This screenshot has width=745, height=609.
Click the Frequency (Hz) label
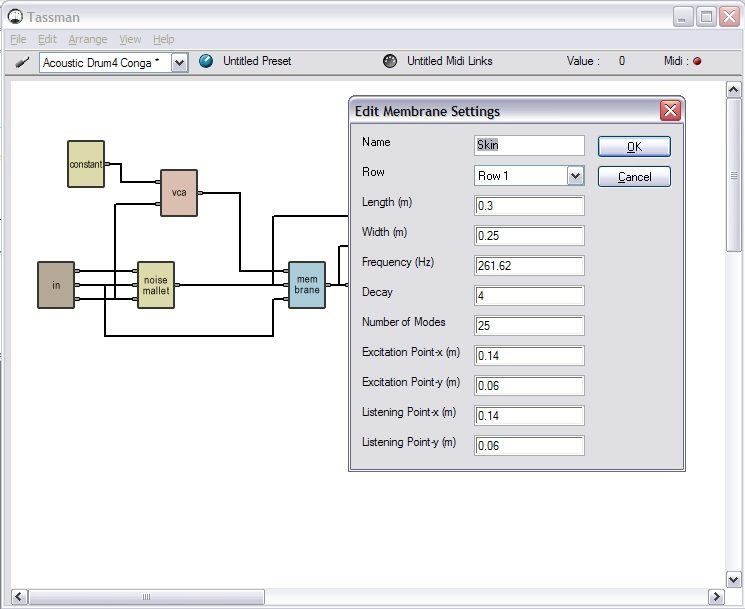click(x=398, y=262)
